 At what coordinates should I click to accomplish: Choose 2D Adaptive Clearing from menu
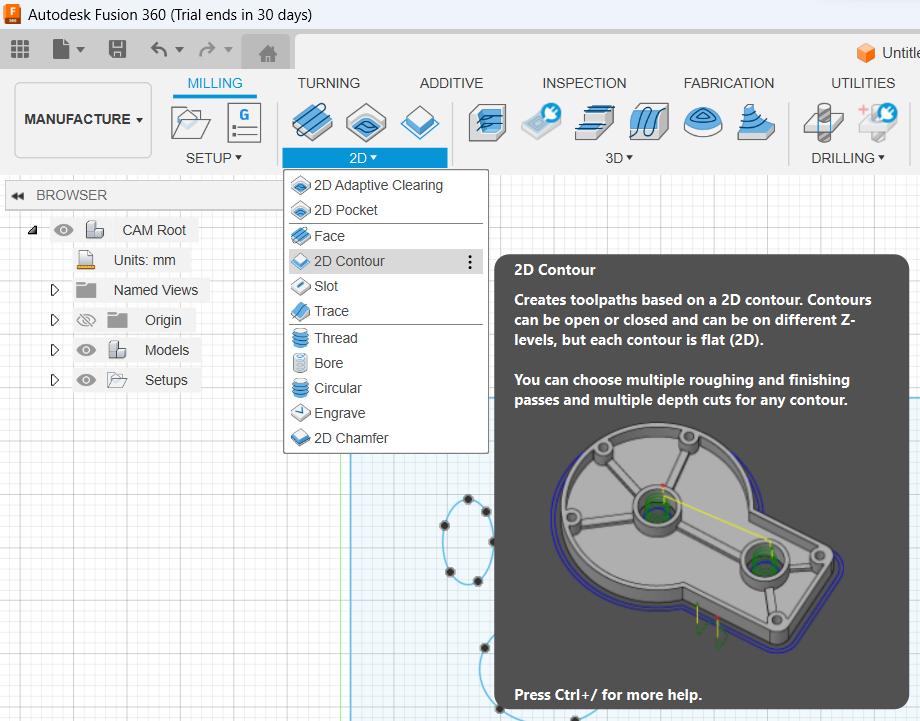click(x=385, y=185)
